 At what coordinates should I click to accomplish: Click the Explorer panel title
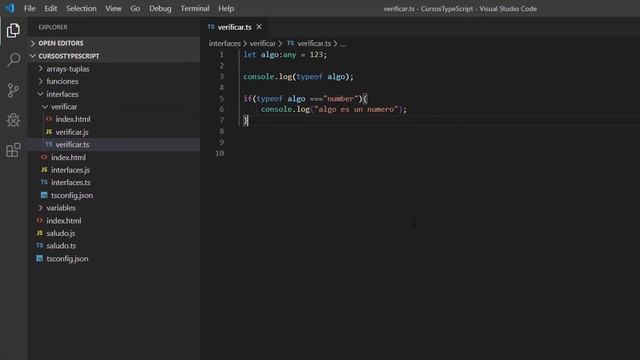pos(53,27)
